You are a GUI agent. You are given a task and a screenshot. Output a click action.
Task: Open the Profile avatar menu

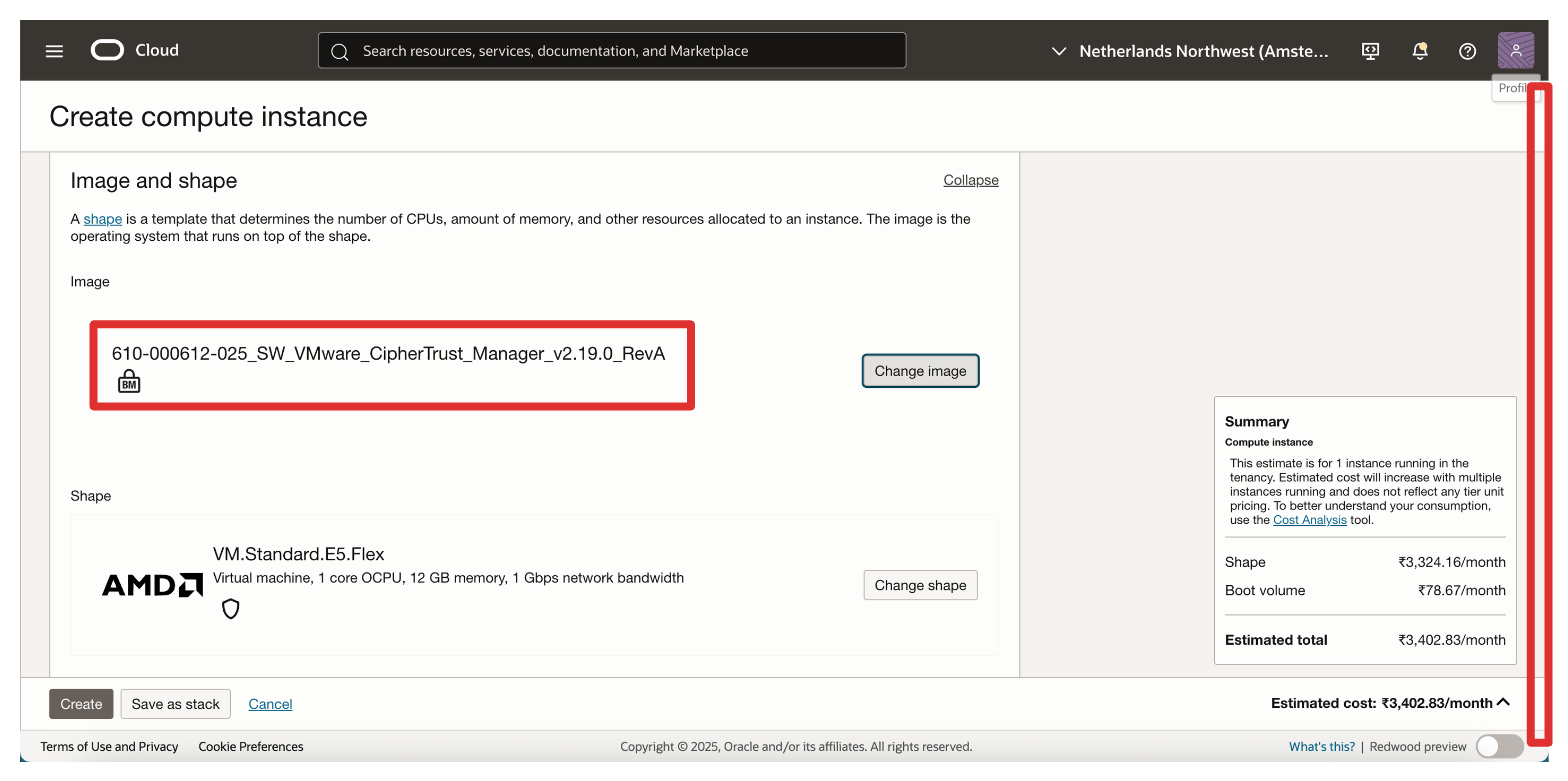(x=1515, y=50)
